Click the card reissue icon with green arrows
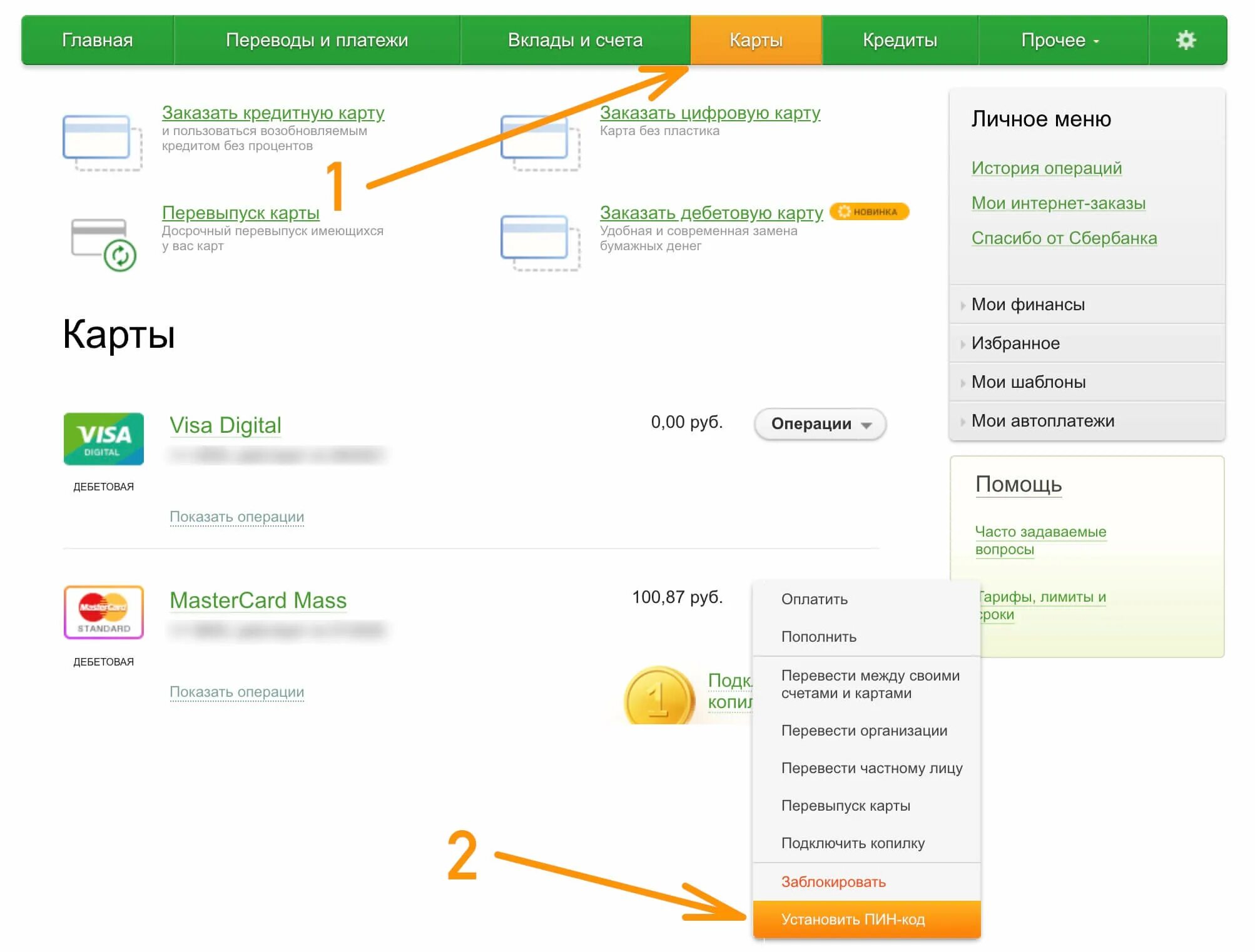The width and height of the screenshot is (1255, 952). (x=103, y=244)
